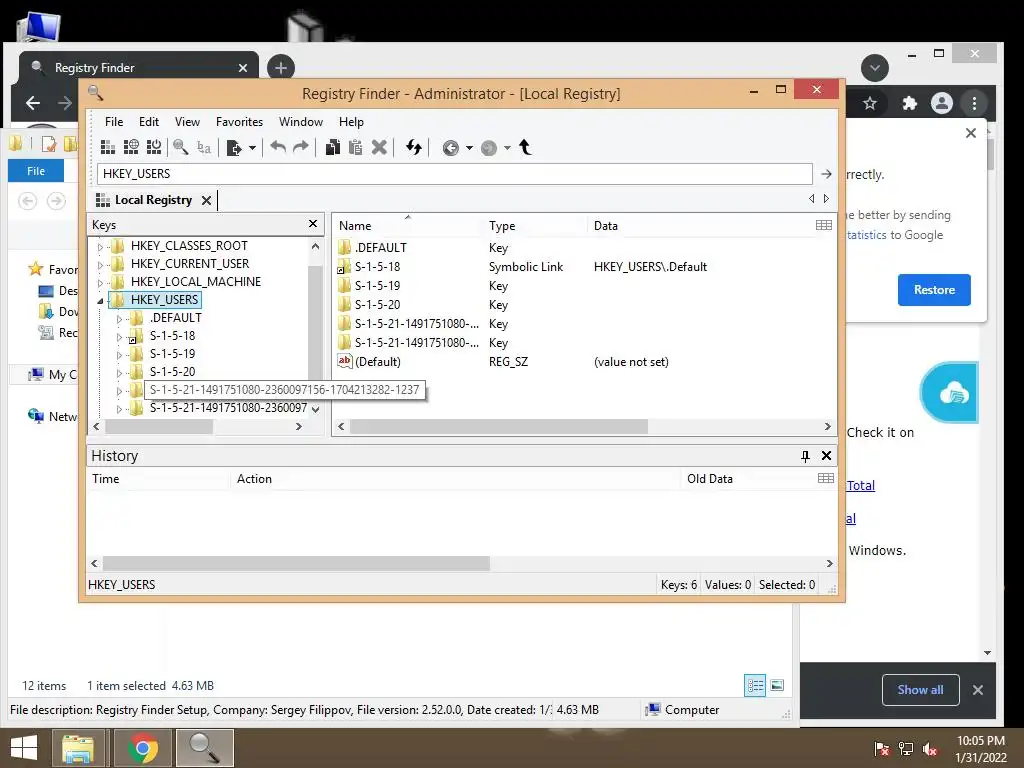Click the Network Registry globe icon
Image resolution: width=1024 pixels, height=768 pixels.
click(x=131, y=148)
